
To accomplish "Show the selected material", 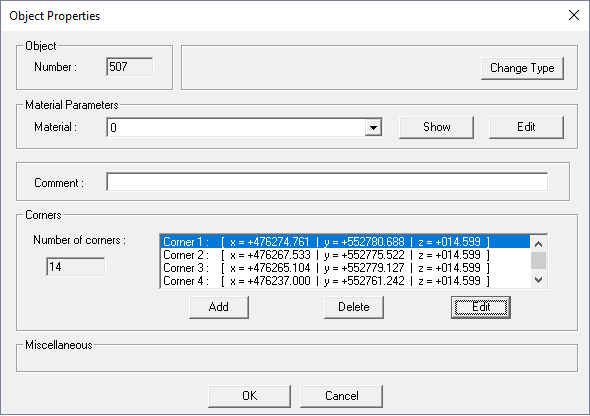I will (x=436, y=127).
